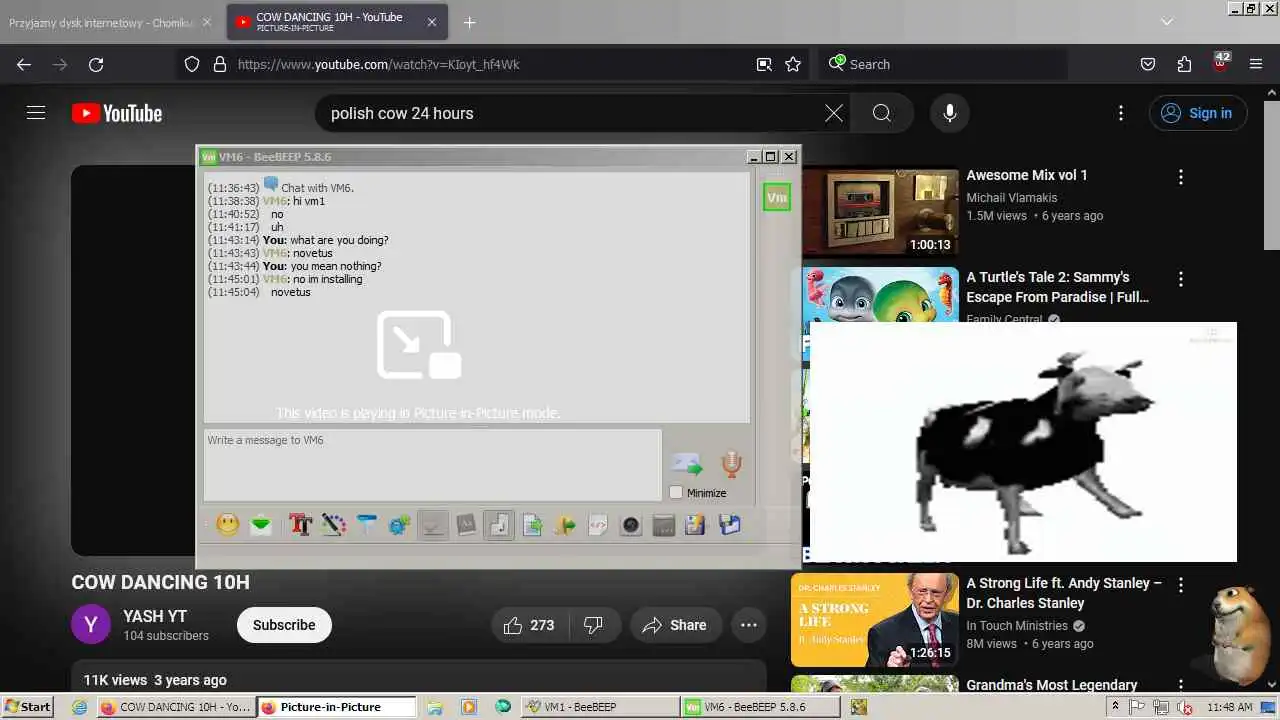Choose font color with the pencil palette icon
Image resolution: width=1280 pixels, height=720 pixels.
[333, 525]
